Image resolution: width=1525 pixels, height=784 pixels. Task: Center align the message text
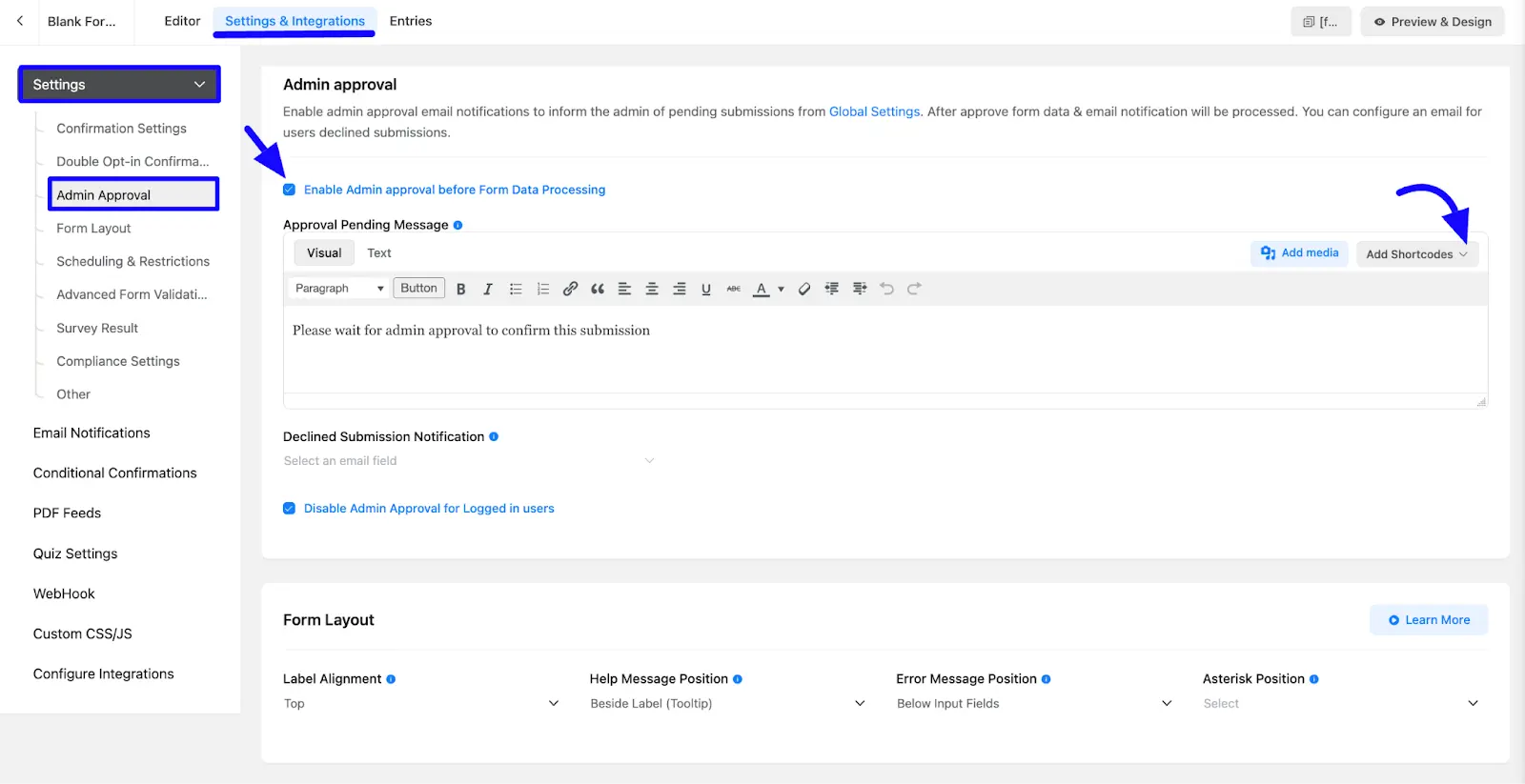pos(652,289)
